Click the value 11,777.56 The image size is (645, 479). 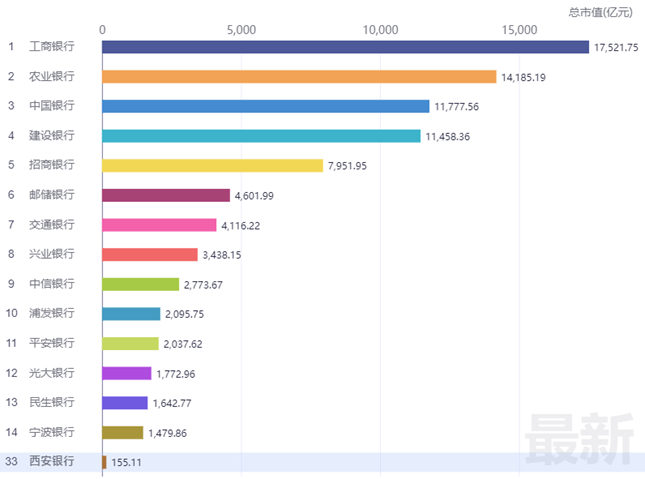click(457, 107)
